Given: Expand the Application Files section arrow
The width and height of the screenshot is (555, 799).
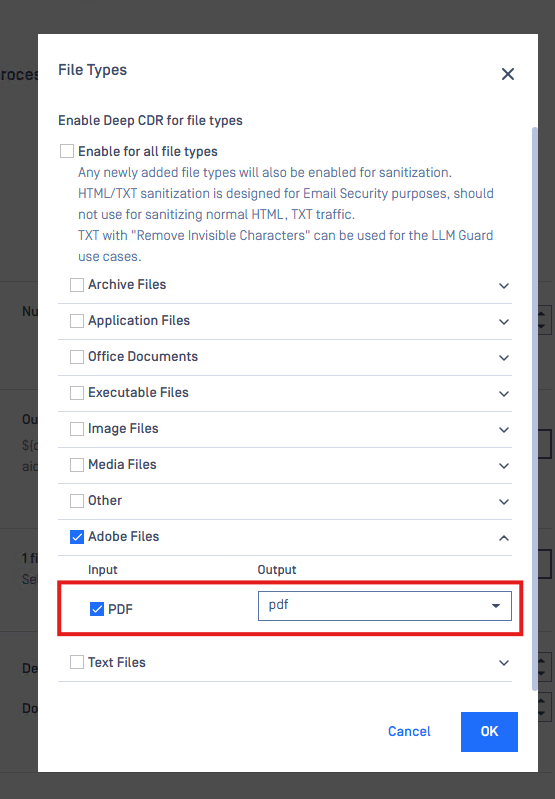Looking at the screenshot, I should (x=504, y=322).
